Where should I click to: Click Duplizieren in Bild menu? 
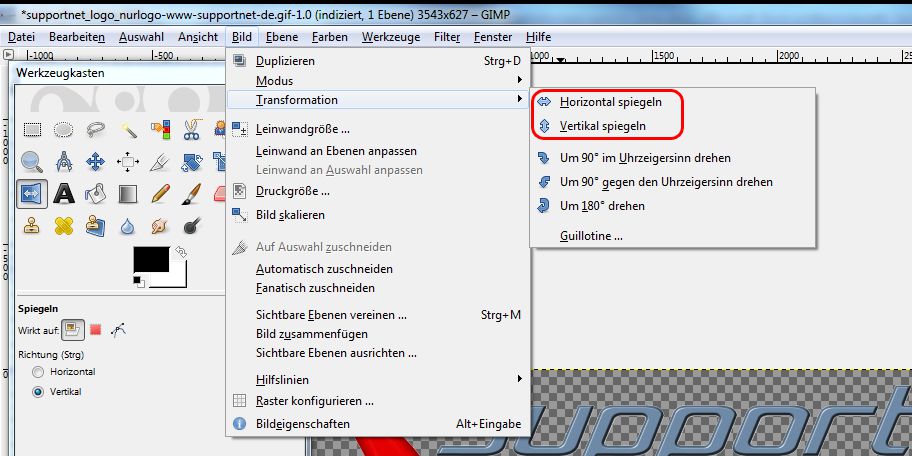click(x=378, y=61)
